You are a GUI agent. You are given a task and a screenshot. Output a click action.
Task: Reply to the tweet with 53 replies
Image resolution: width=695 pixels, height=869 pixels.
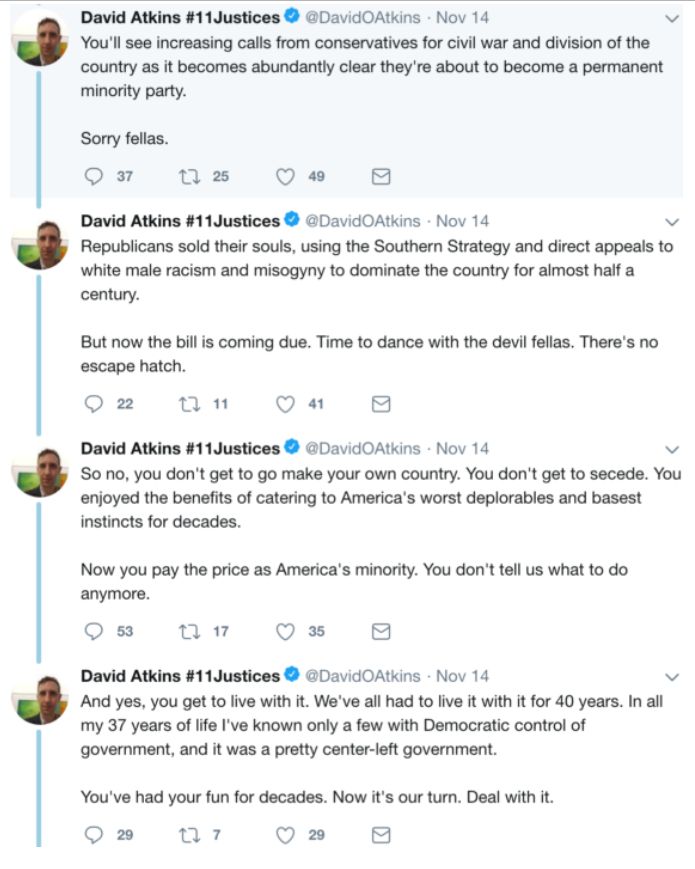click(x=95, y=631)
